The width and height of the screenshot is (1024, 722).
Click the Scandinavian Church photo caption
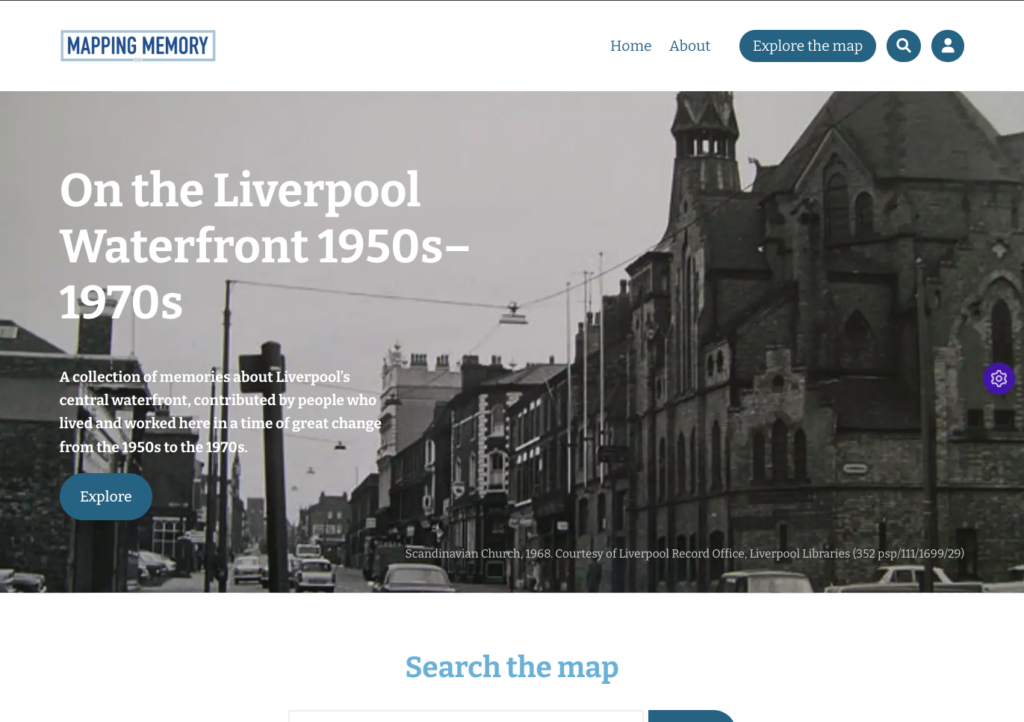(684, 553)
